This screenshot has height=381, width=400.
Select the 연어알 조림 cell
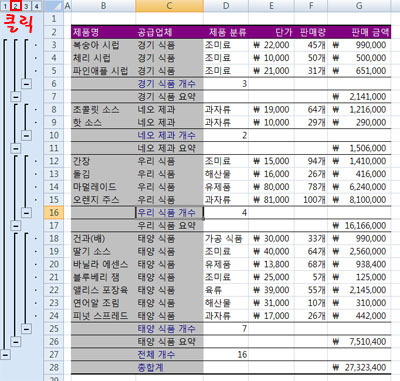pyautogui.click(x=103, y=303)
